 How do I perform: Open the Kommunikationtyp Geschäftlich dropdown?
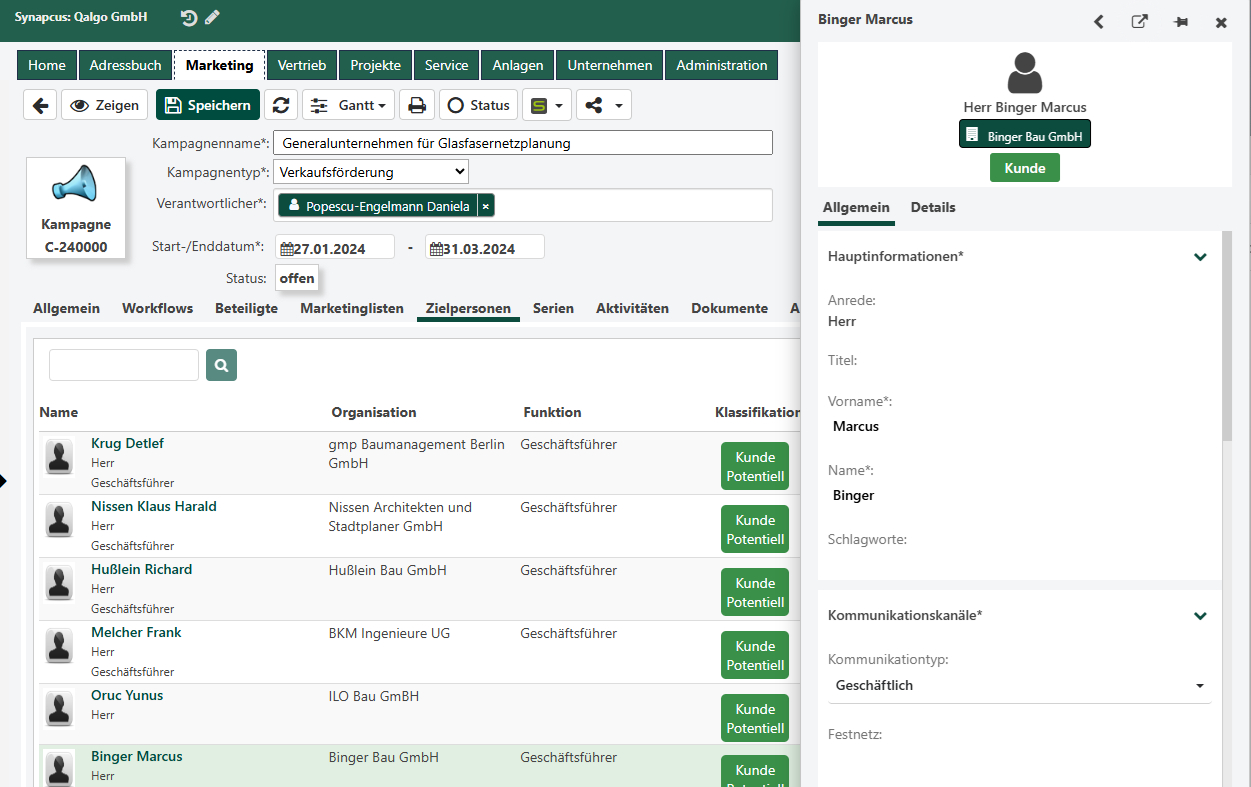(x=1020, y=686)
